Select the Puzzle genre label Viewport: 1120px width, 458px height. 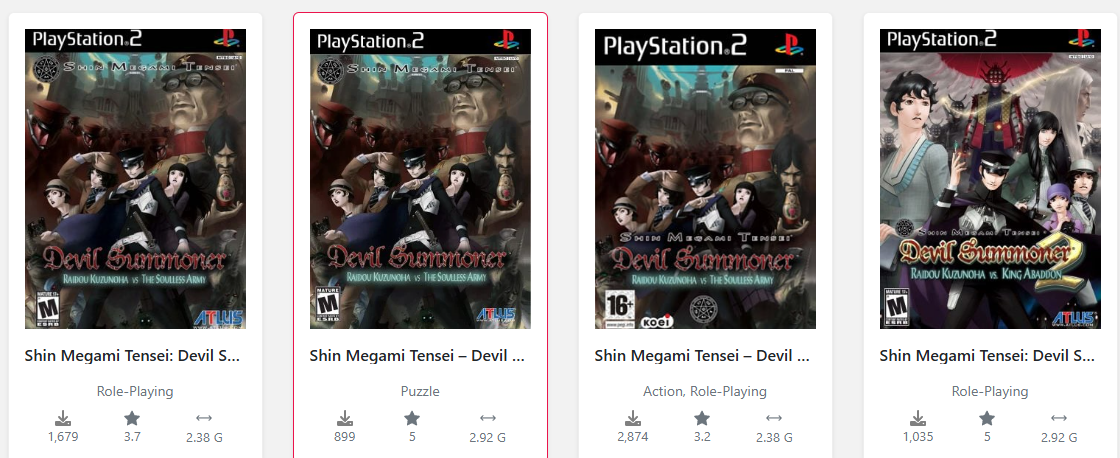click(420, 392)
